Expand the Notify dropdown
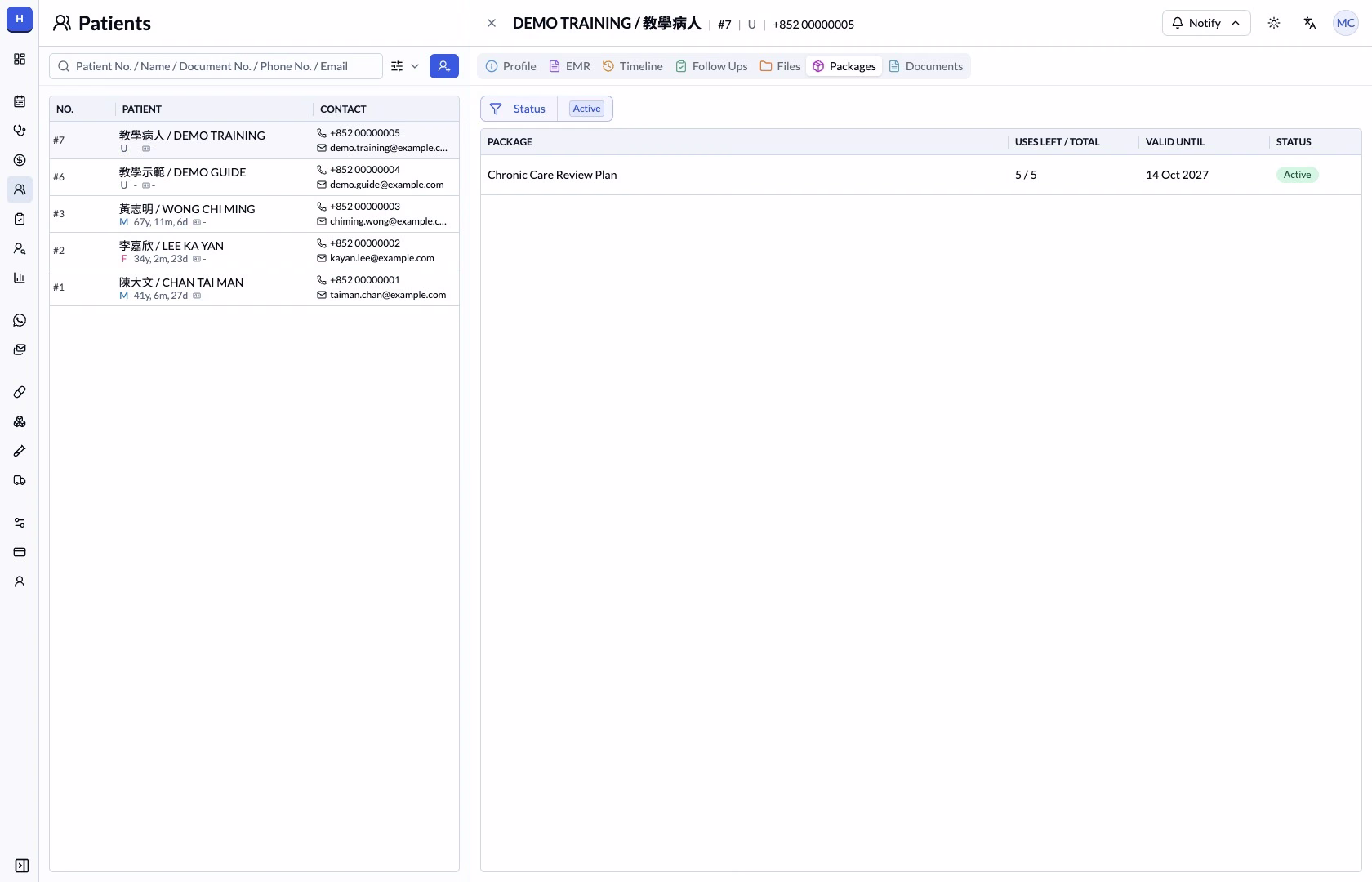 [x=1206, y=23]
